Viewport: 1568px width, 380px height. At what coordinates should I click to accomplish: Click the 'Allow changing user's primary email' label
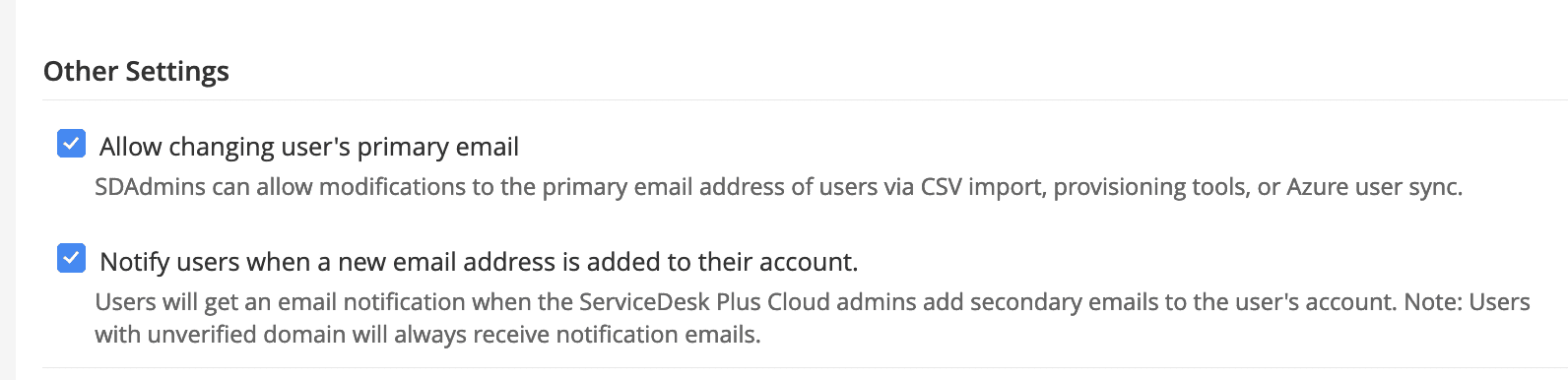point(309,147)
